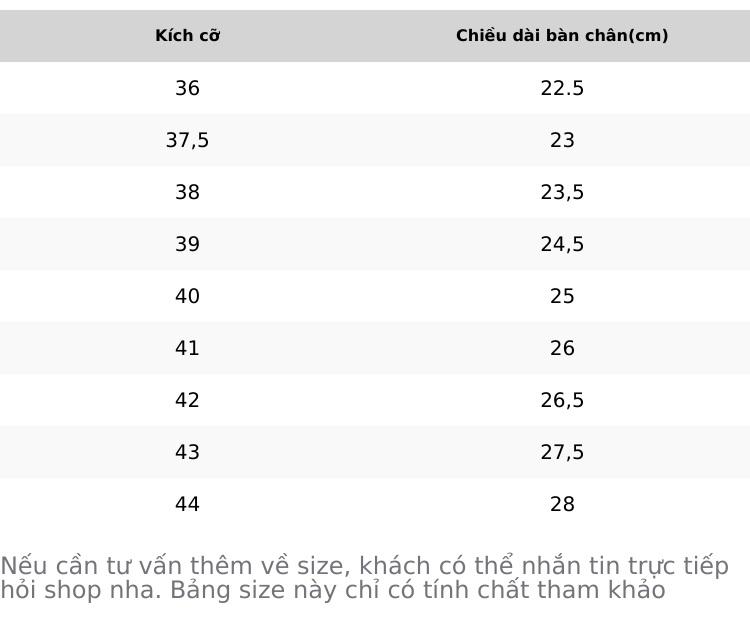
Task: Select the size 43 cell
Action: tap(188, 452)
